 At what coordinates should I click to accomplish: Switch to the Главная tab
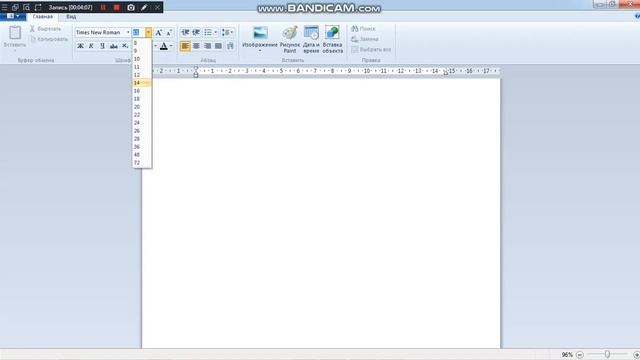pos(43,17)
